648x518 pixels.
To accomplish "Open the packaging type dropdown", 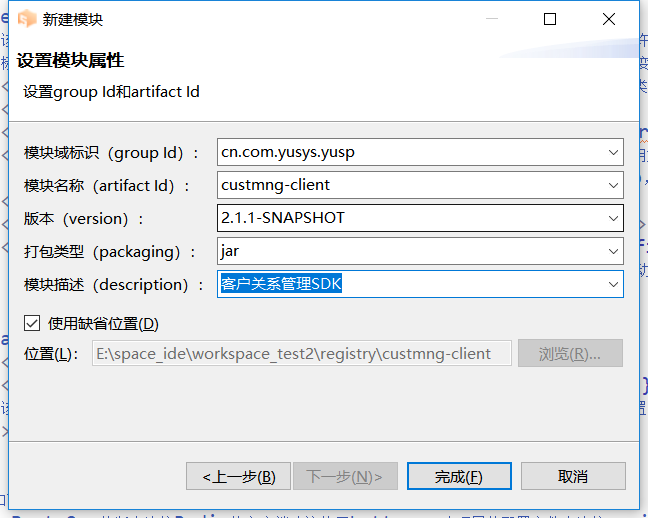I will pos(613,251).
